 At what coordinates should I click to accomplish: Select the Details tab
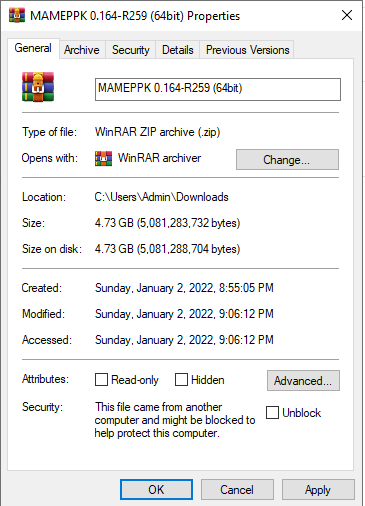[x=178, y=50]
